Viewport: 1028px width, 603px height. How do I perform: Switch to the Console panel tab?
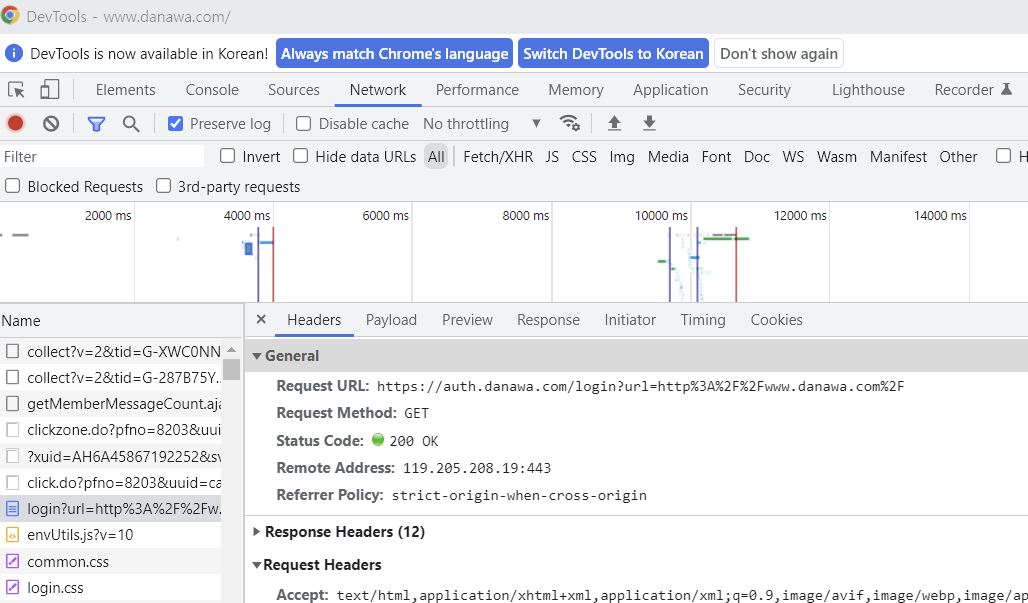(x=212, y=90)
